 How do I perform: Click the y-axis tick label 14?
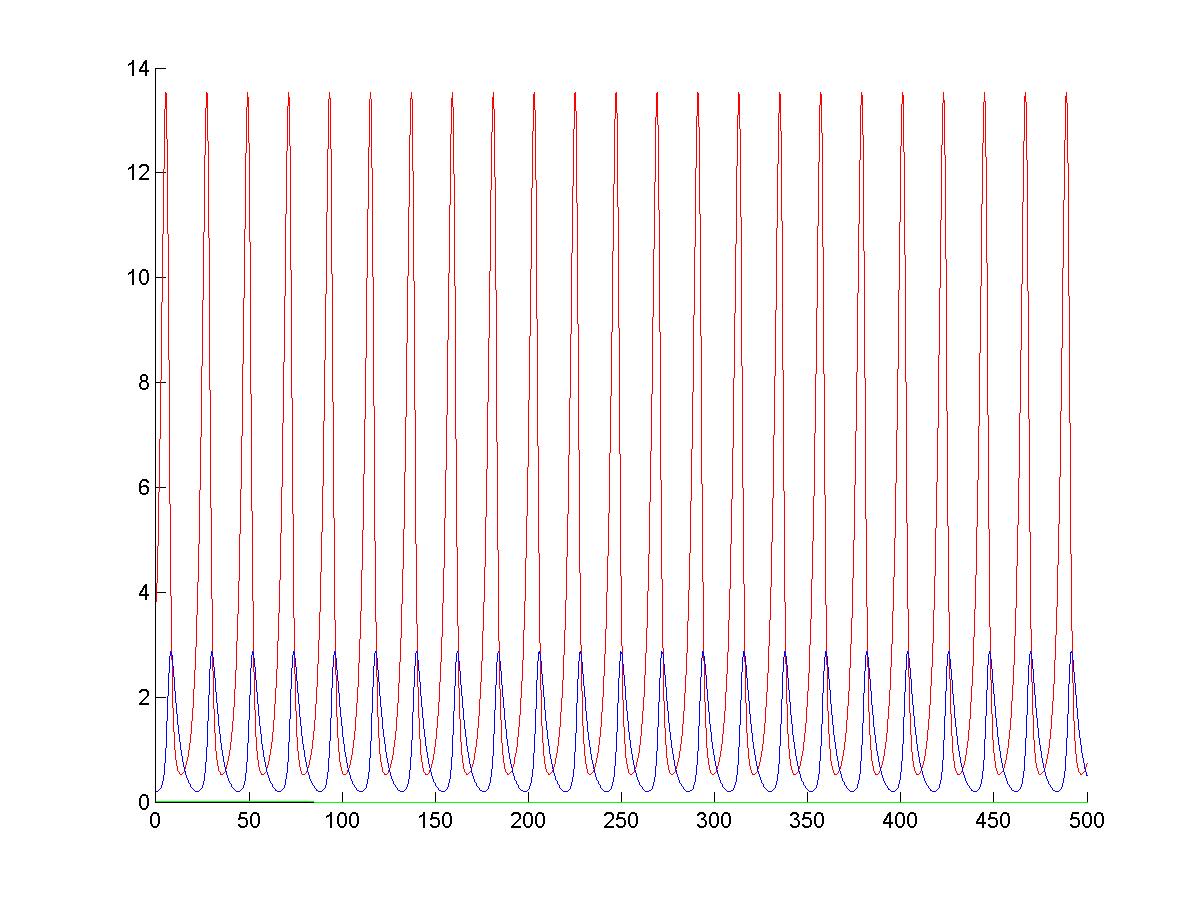pyautogui.click(x=137, y=68)
